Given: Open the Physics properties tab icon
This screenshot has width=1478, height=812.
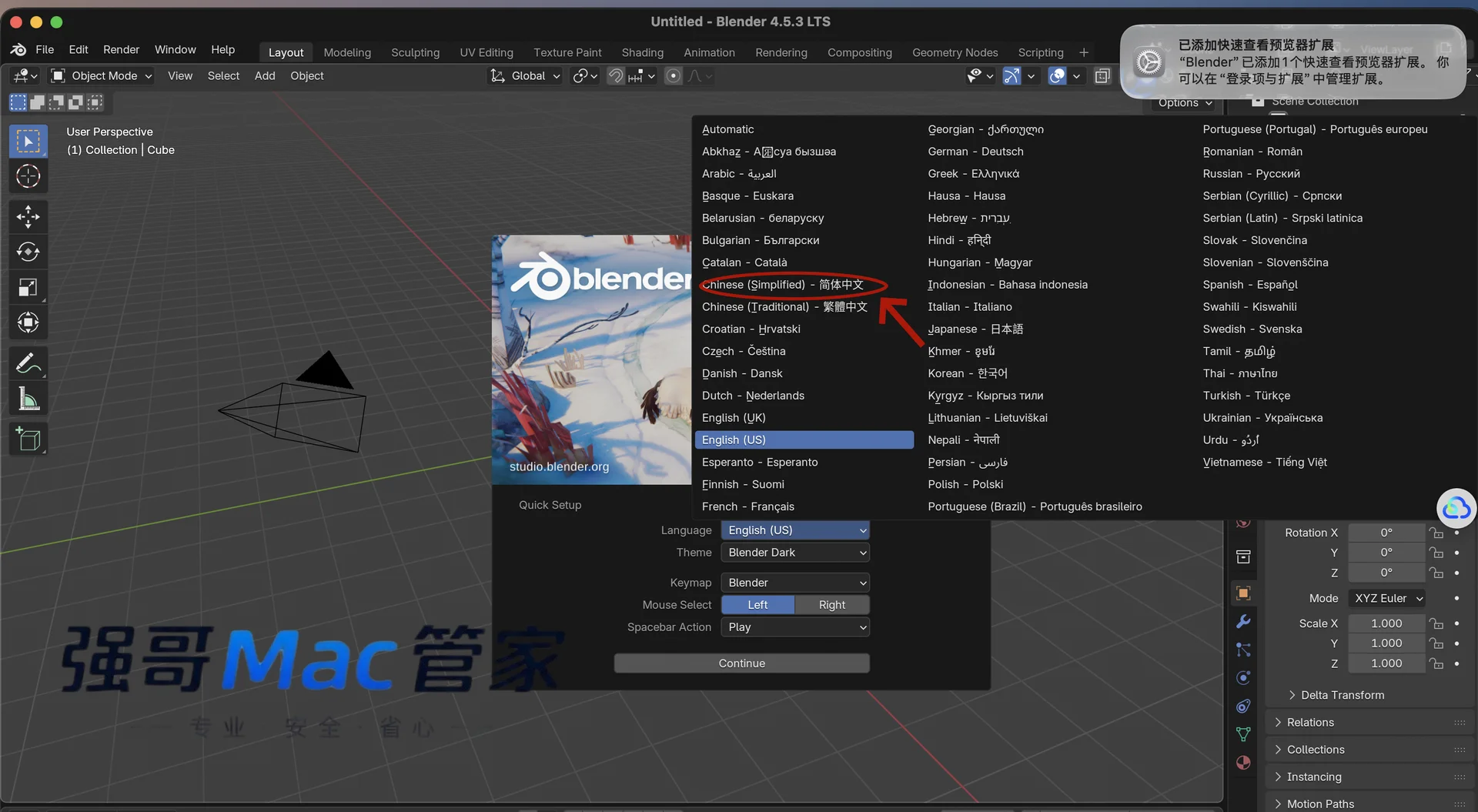Looking at the screenshot, I should 1243,677.
